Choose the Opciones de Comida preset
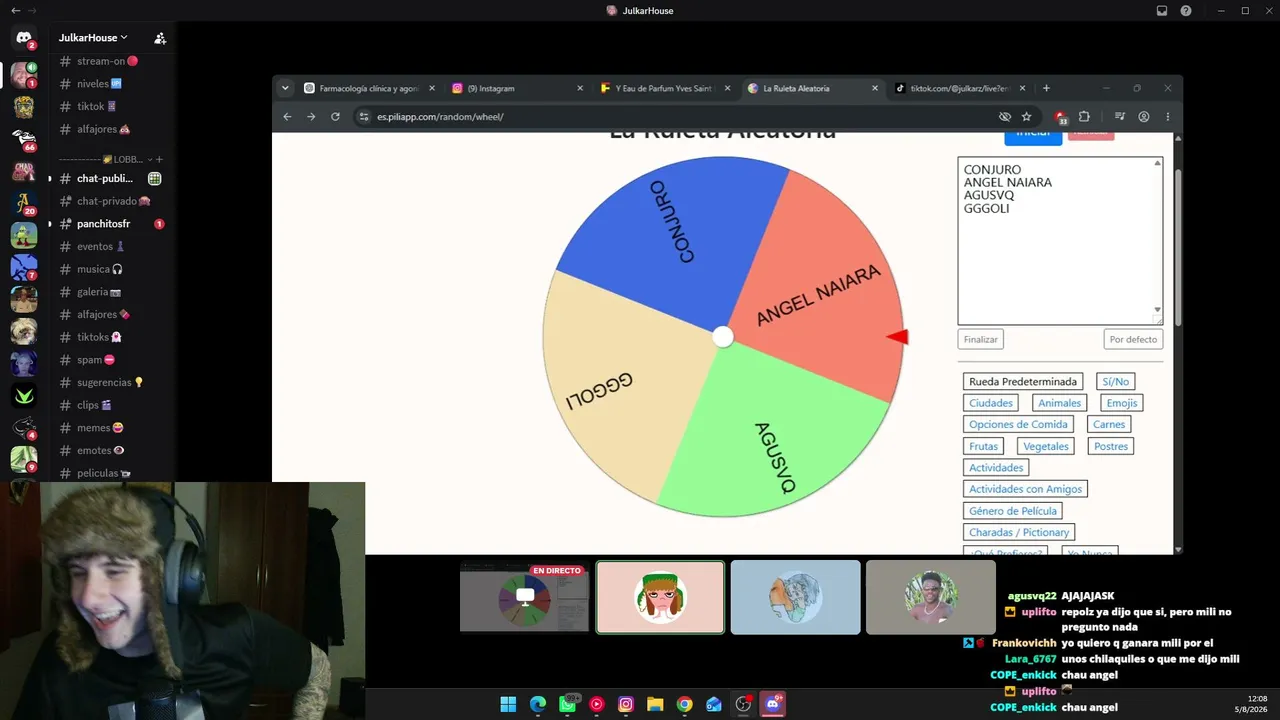Viewport: 1280px width, 720px height. tap(1019, 425)
